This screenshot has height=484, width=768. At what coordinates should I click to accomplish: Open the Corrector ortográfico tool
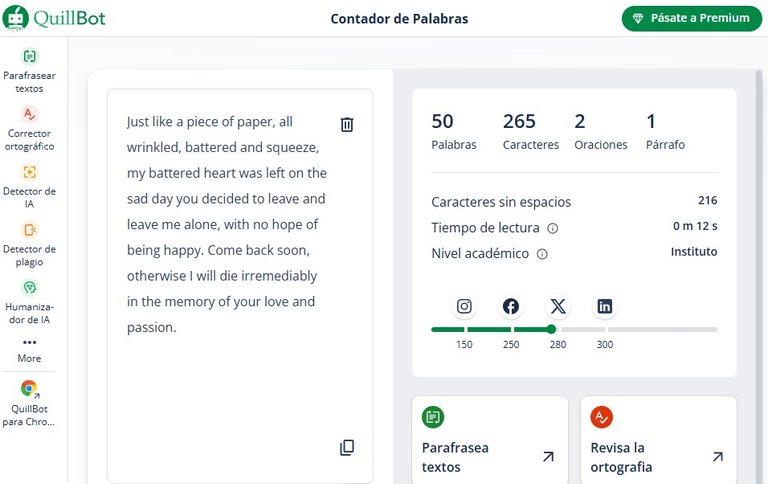(x=29, y=128)
